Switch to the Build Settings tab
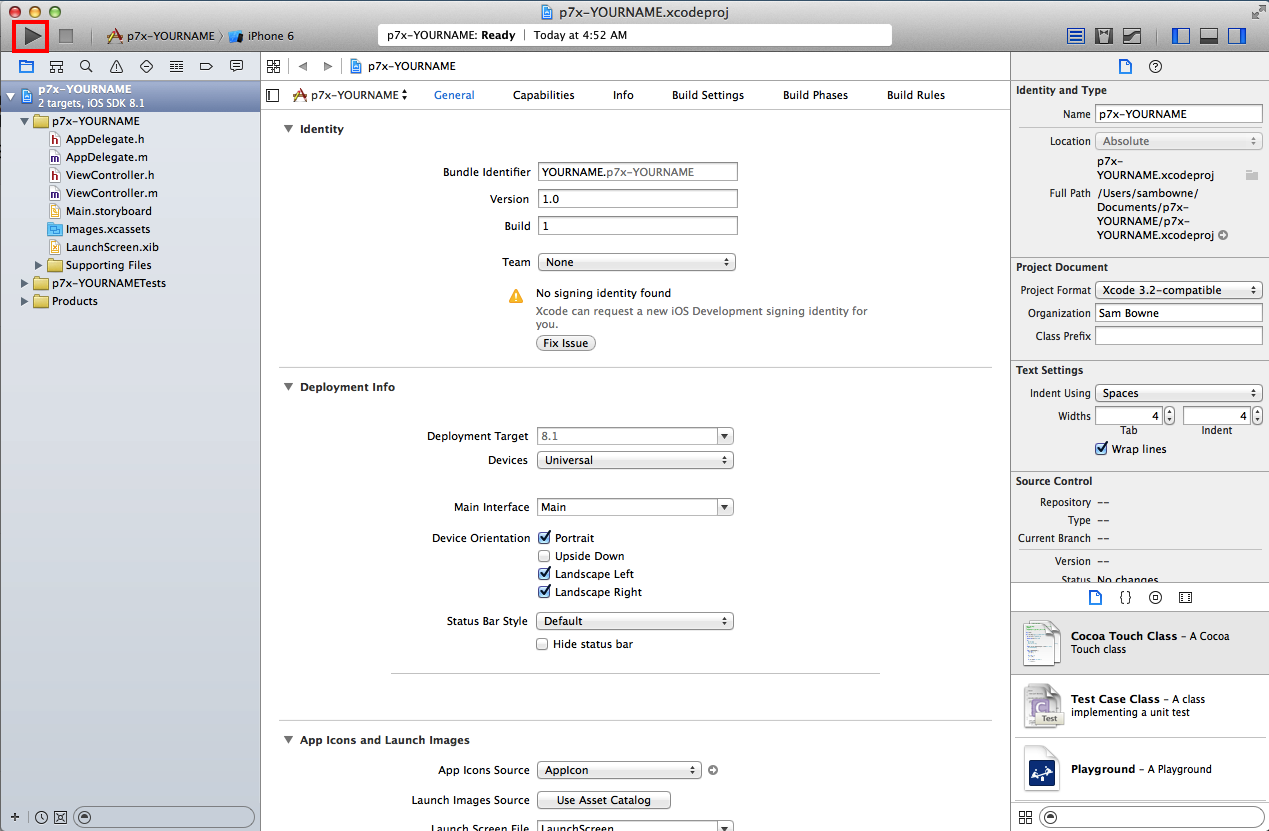 [708, 95]
